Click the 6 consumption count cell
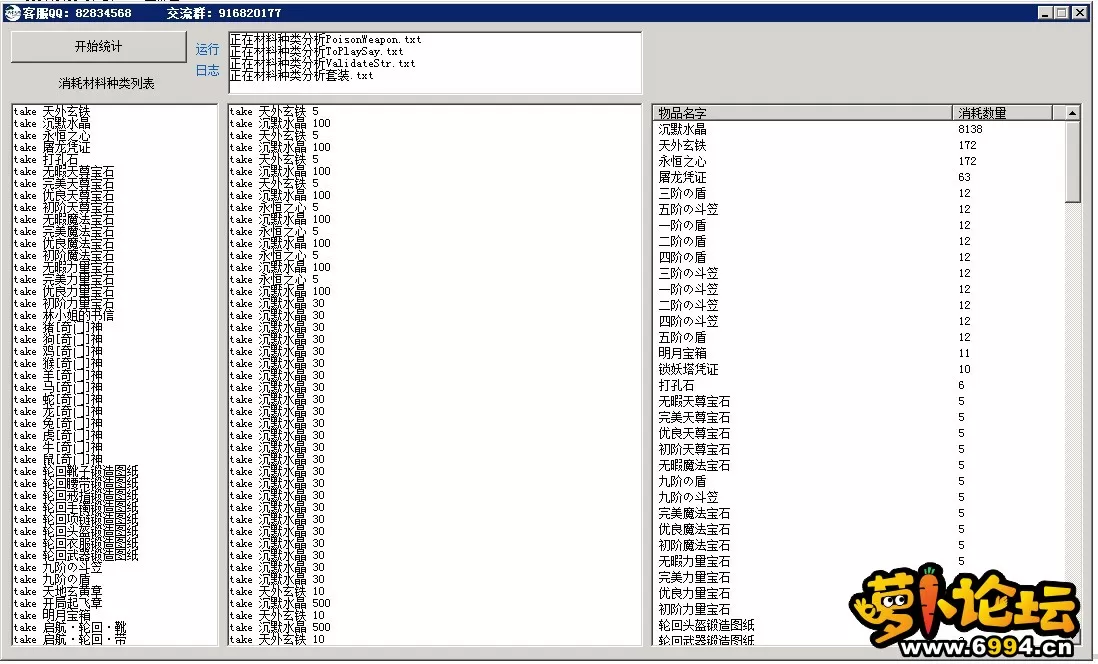Image resolution: width=1098 pixels, height=664 pixels. click(961, 386)
